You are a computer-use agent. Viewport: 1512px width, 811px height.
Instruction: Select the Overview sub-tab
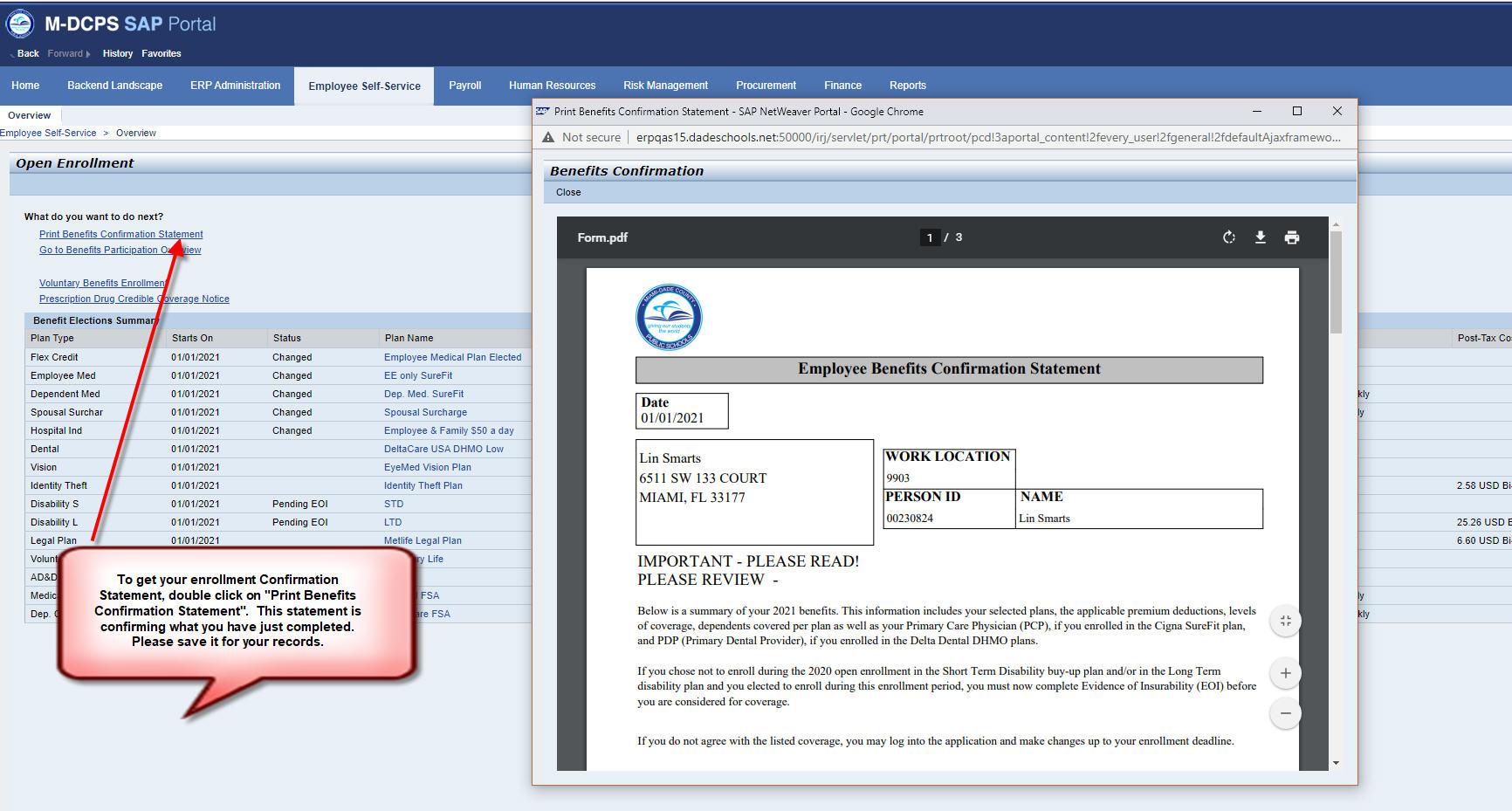pyautogui.click(x=30, y=115)
